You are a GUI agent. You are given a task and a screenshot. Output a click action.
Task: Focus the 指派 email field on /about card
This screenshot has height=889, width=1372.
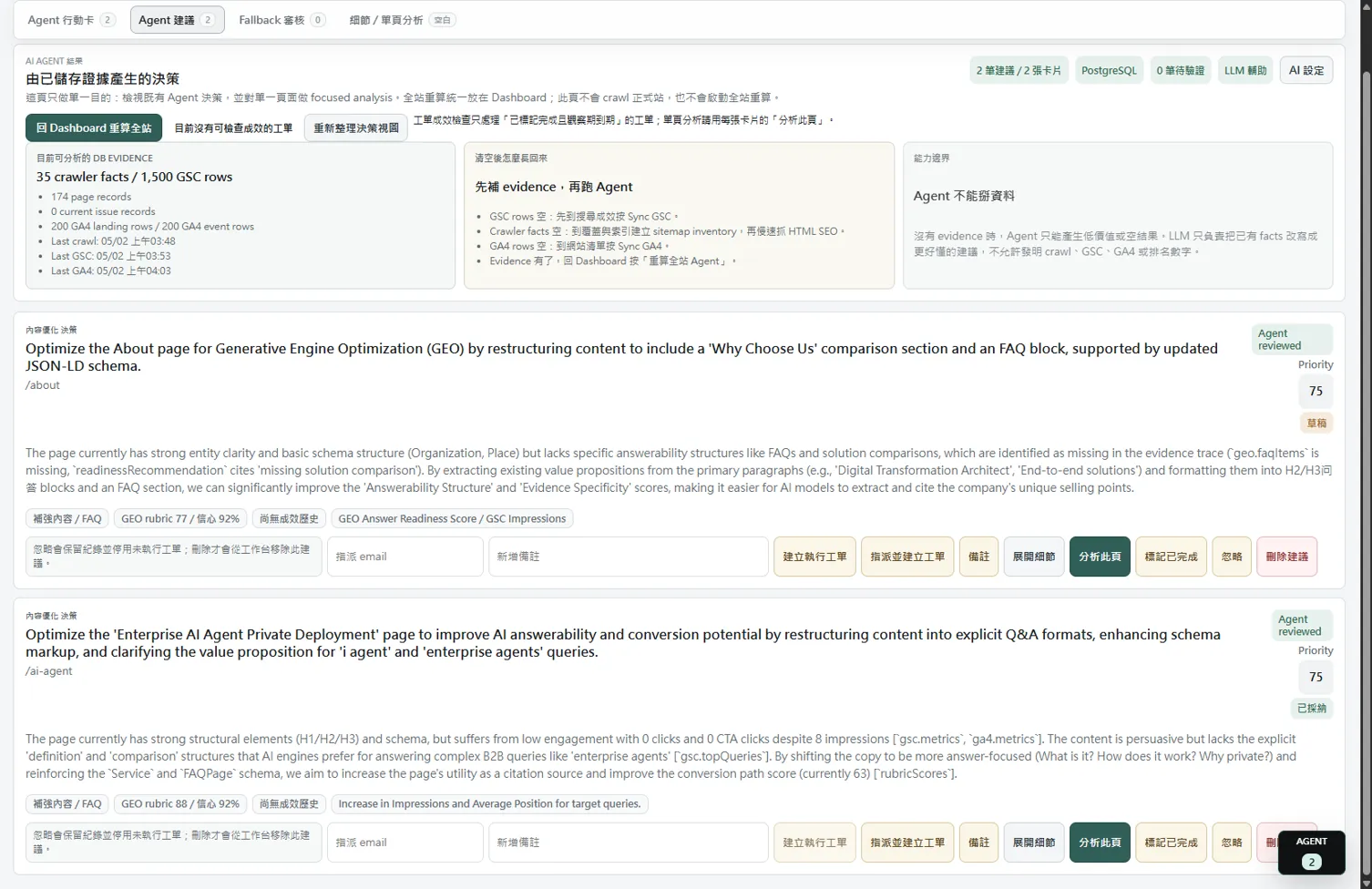coord(405,557)
